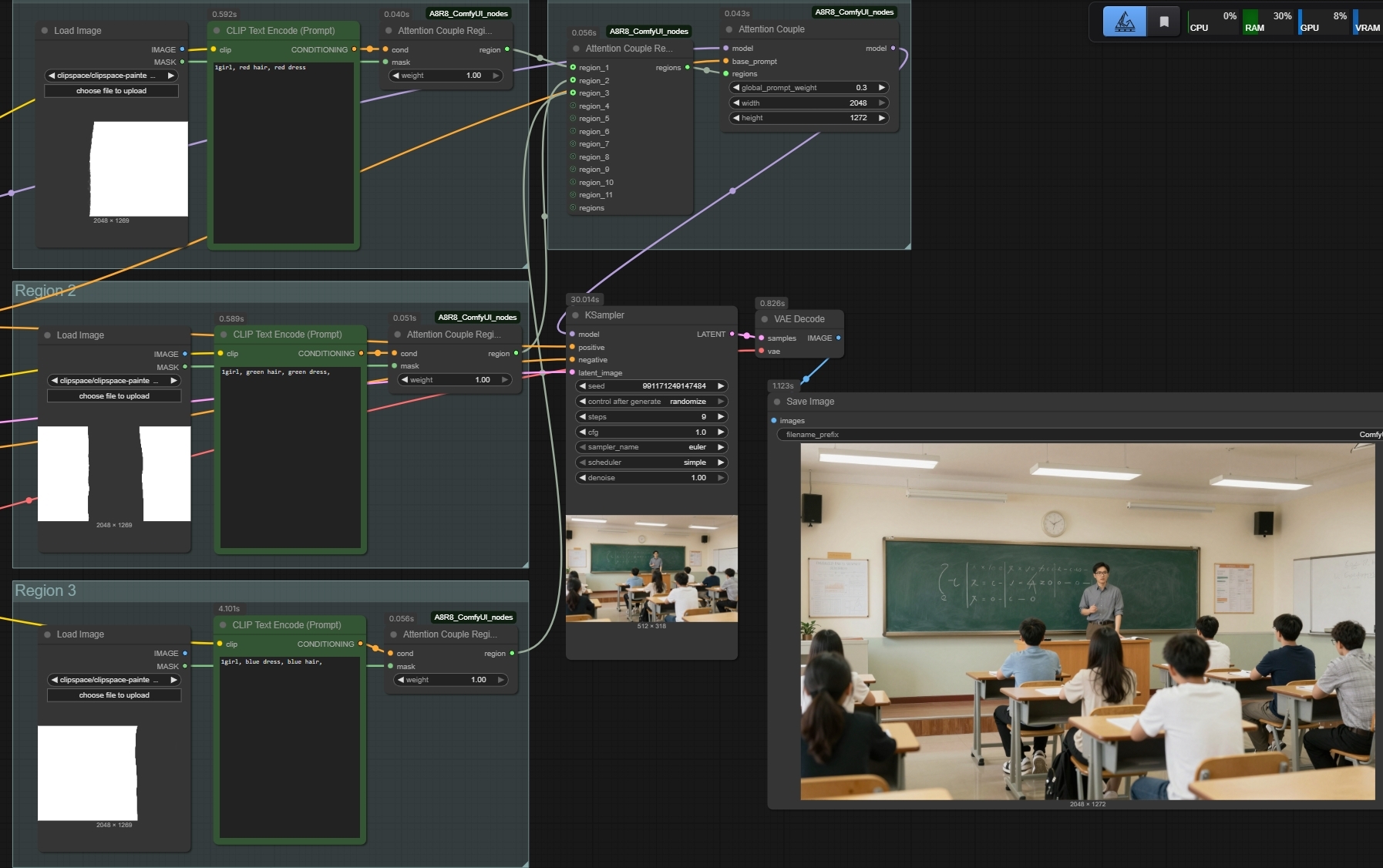Screen dimensions: 1383x868
Task: Increase the cfg value with its right arrow
Action: click(721, 432)
